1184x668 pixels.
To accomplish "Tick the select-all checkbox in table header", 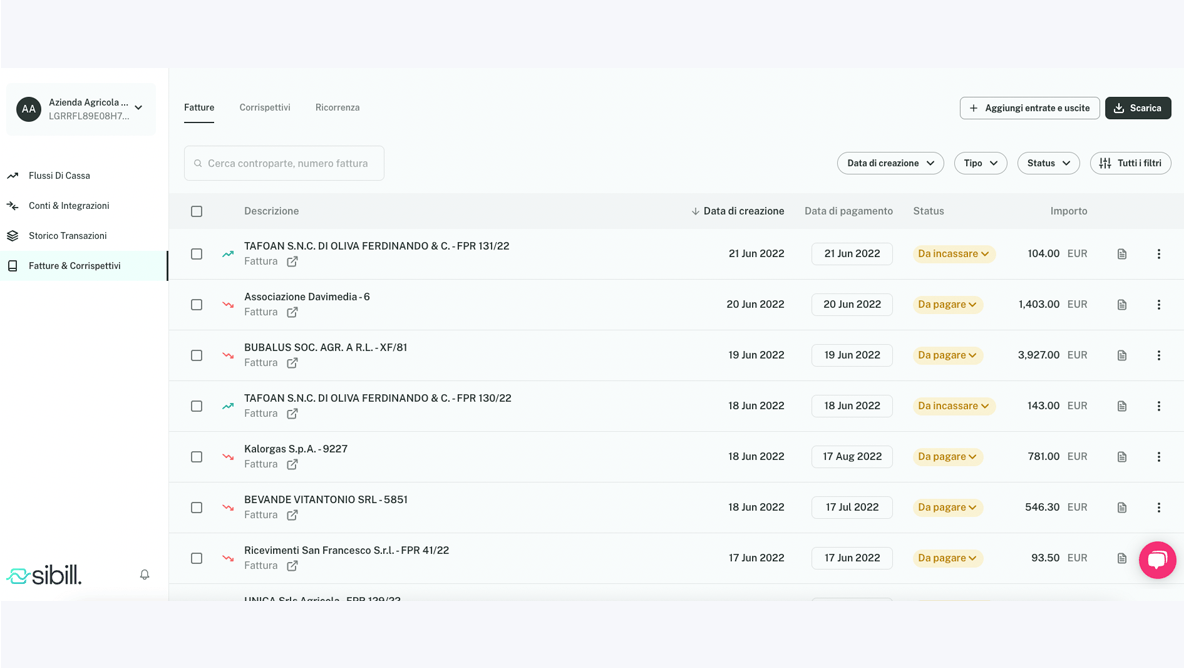I will (x=197, y=211).
